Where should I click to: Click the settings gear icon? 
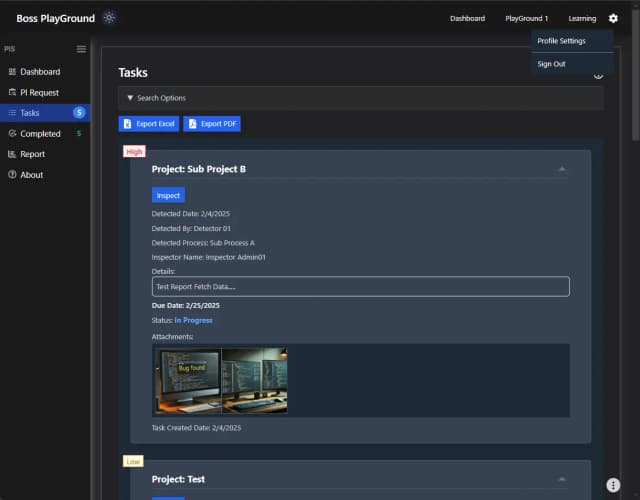[x=613, y=18]
